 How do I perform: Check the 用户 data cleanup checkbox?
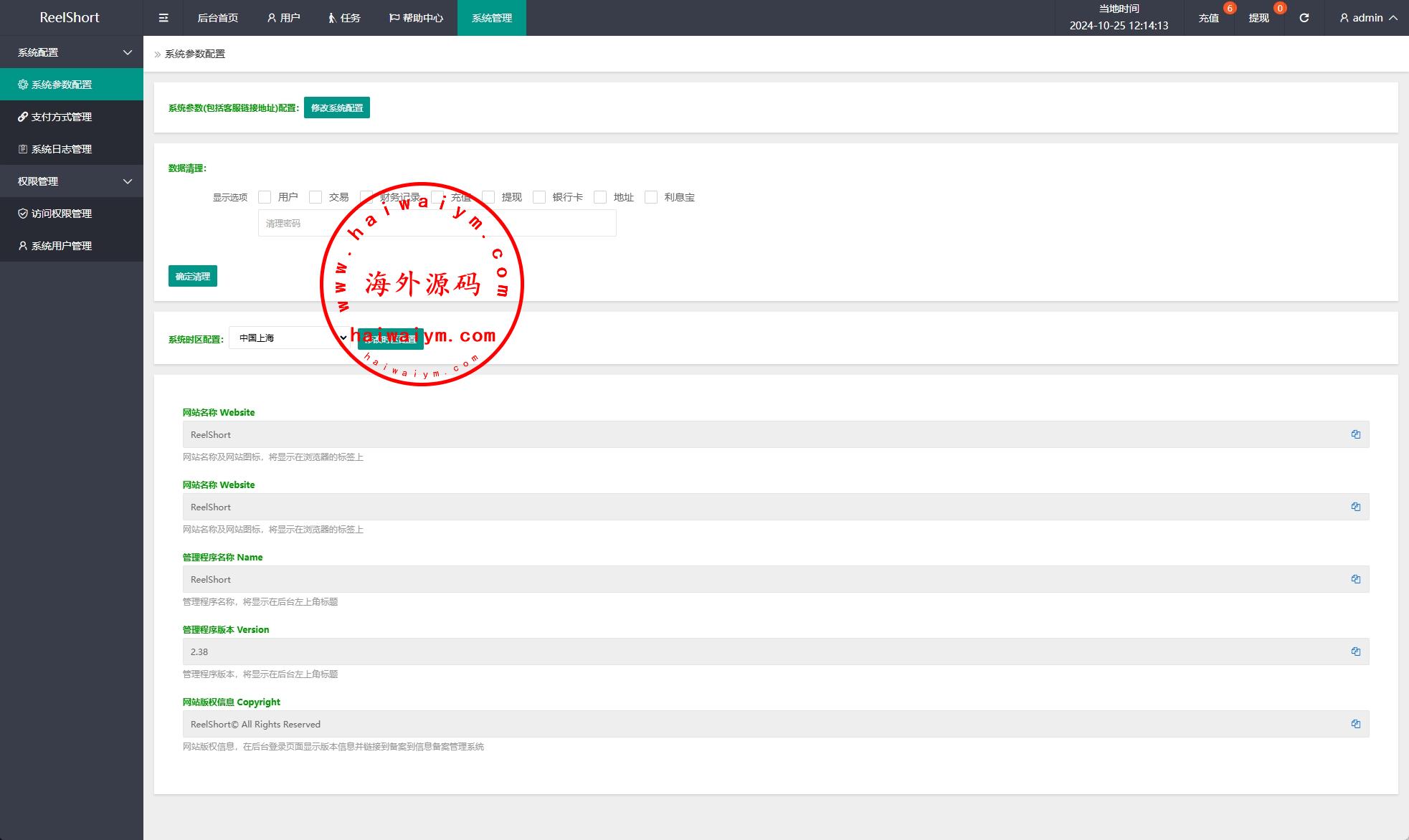[265, 197]
